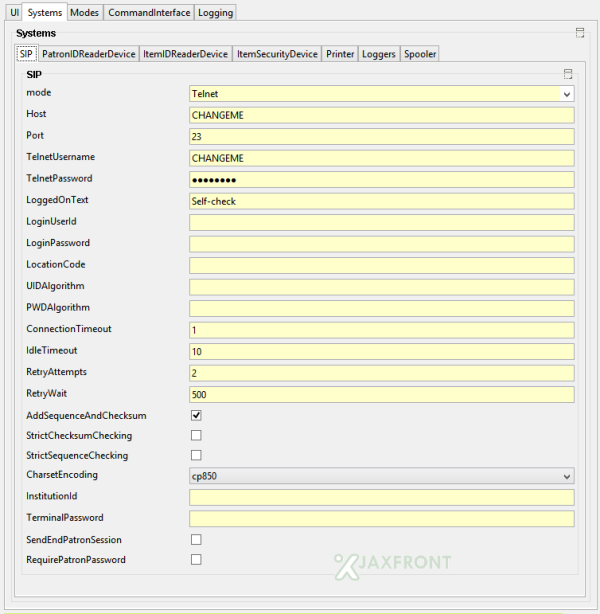This screenshot has width=600, height=614.
Task: Expand the CharsetEncoding cp850 dropdown
Action: 381,476
